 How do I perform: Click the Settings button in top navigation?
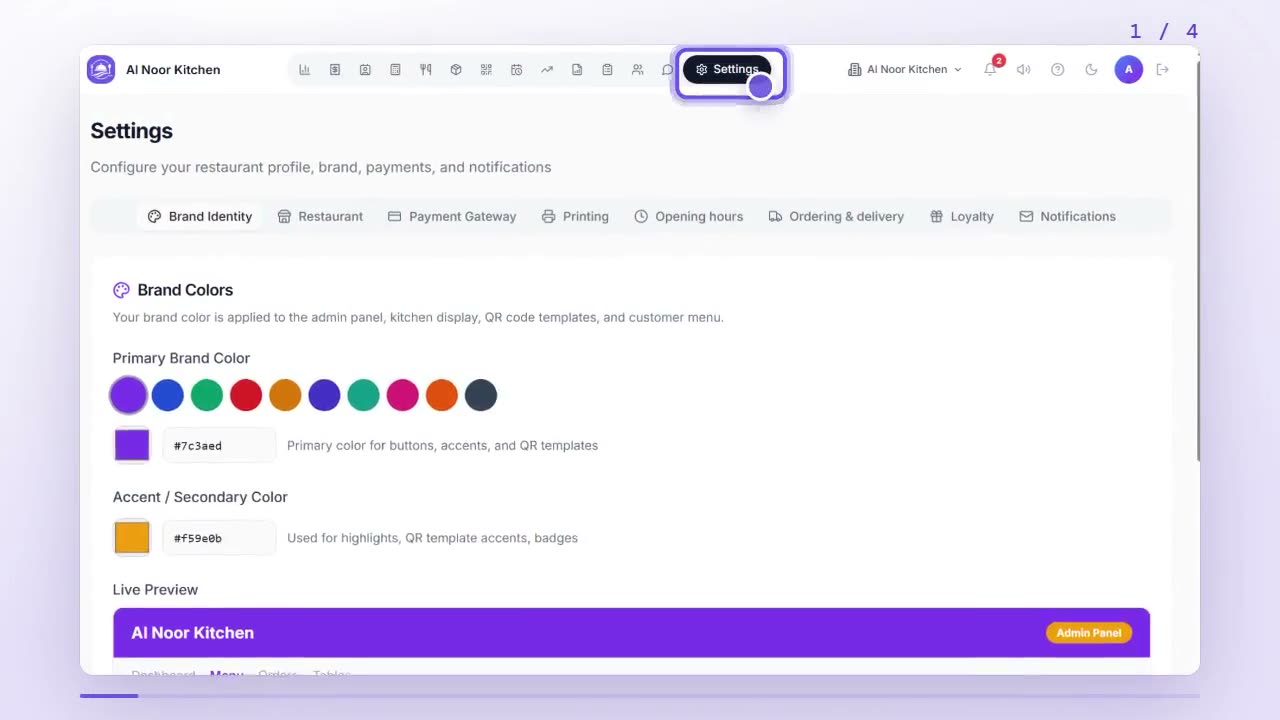[x=727, y=70]
